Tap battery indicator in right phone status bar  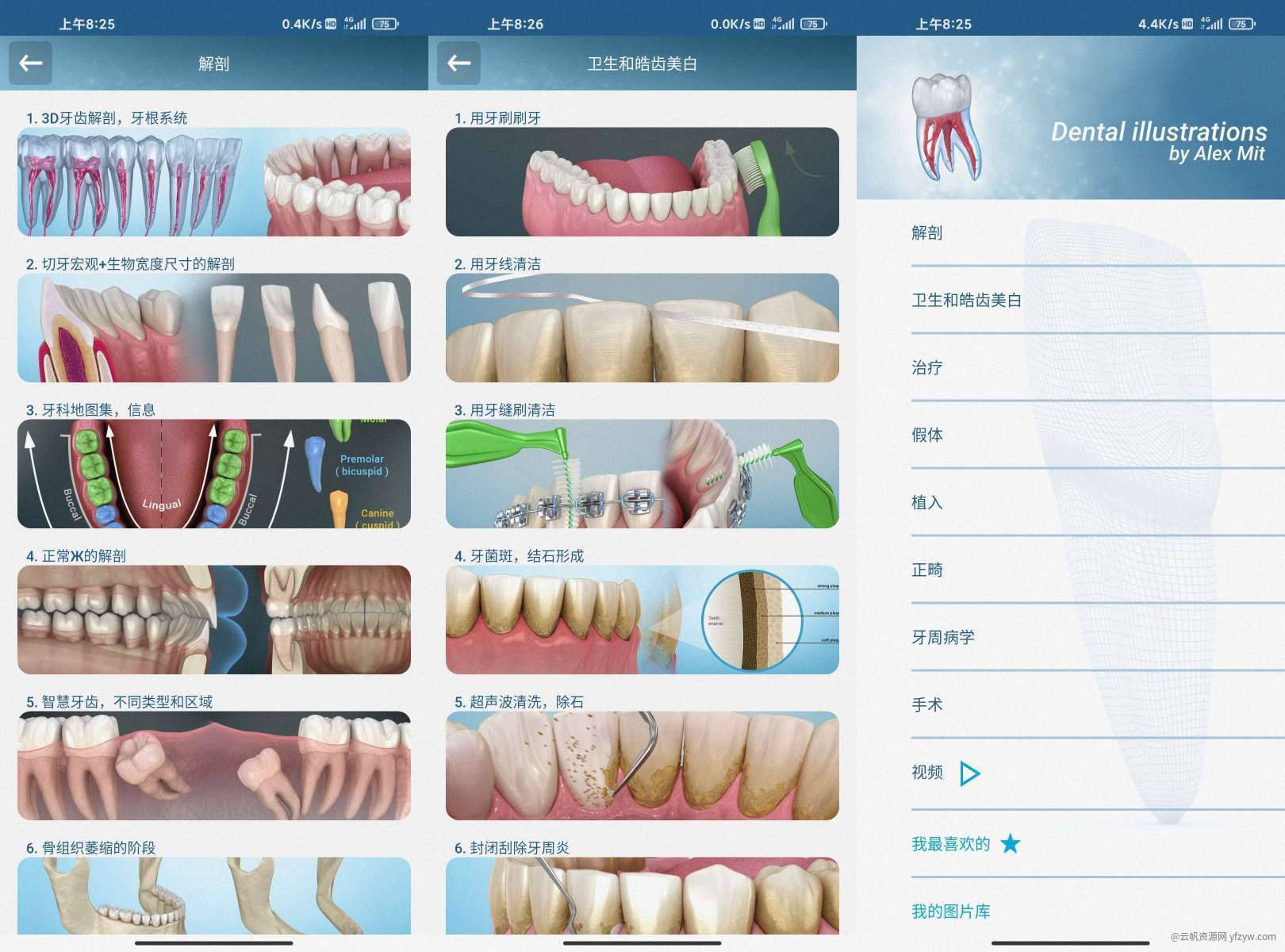coord(1242,24)
